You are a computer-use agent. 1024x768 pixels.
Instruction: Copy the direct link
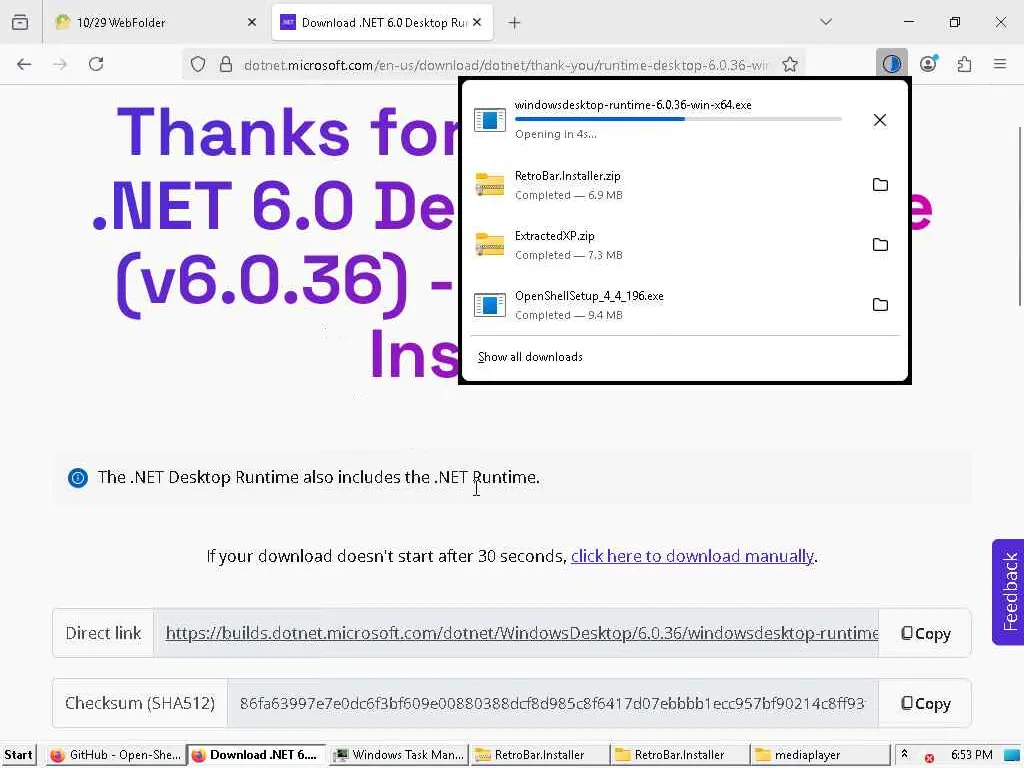point(925,633)
